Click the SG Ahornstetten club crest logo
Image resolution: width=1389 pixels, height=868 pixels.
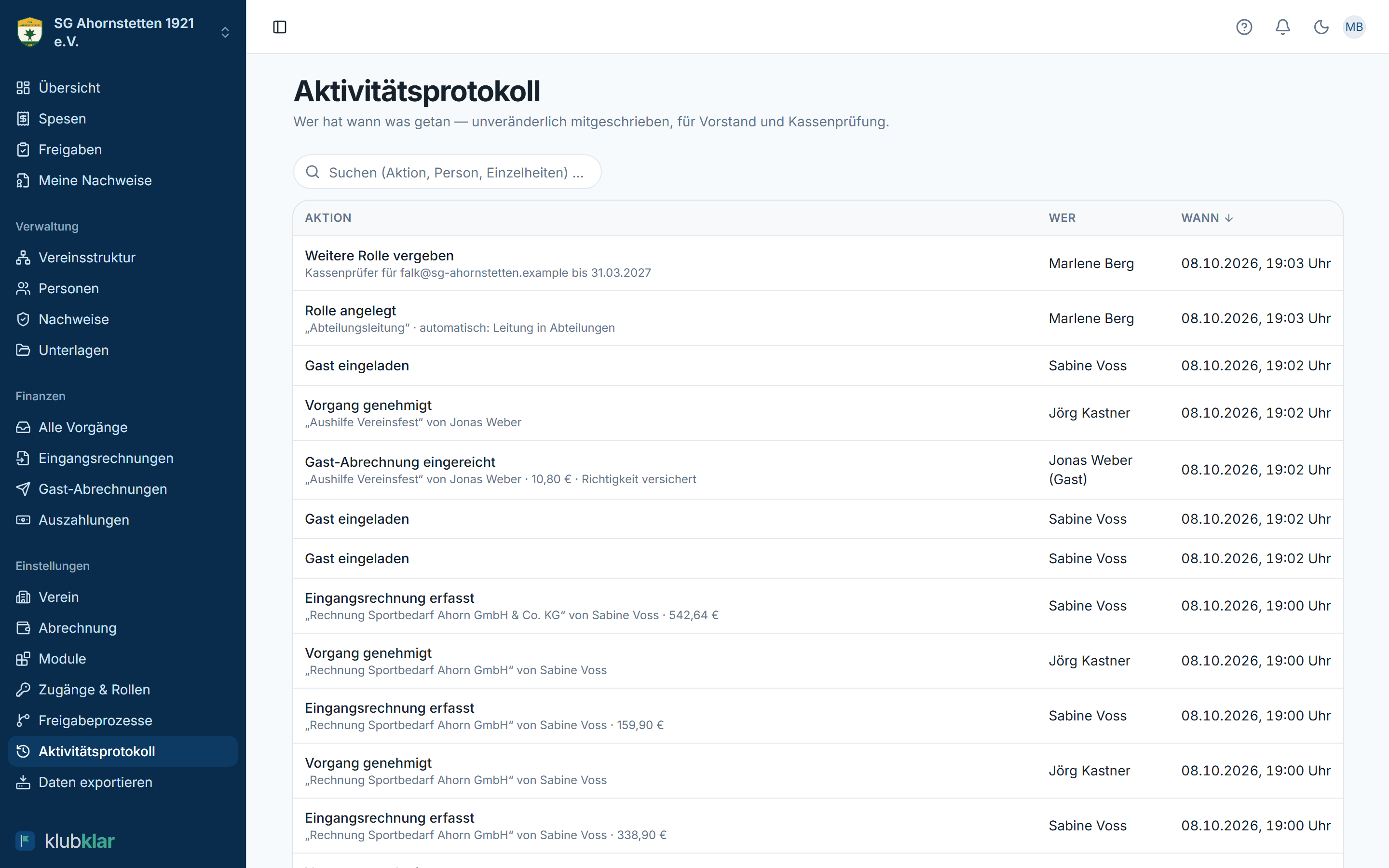[30, 32]
